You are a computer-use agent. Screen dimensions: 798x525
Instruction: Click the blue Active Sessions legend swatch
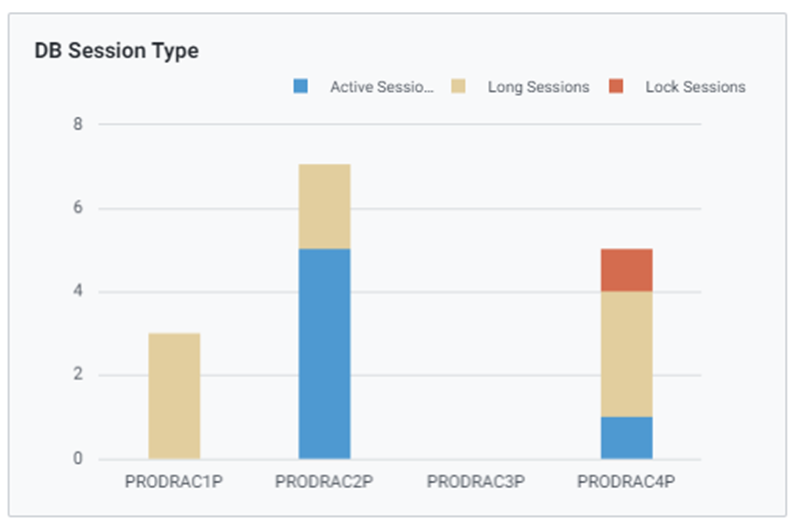[301, 87]
